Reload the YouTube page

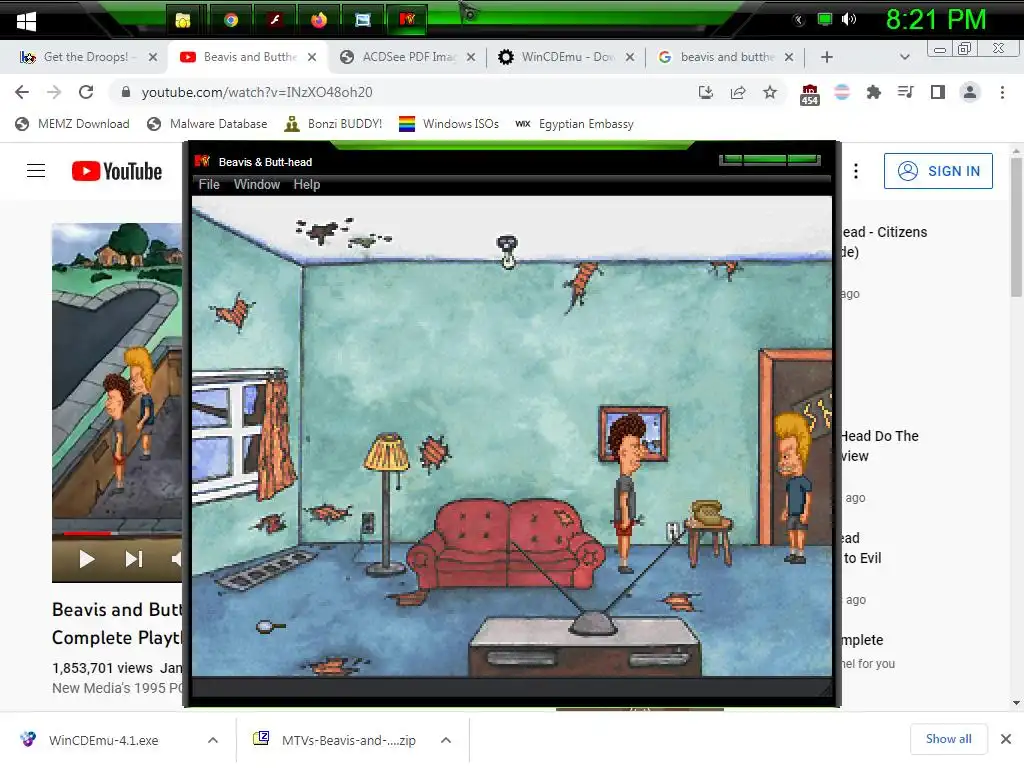click(x=86, y=92)
